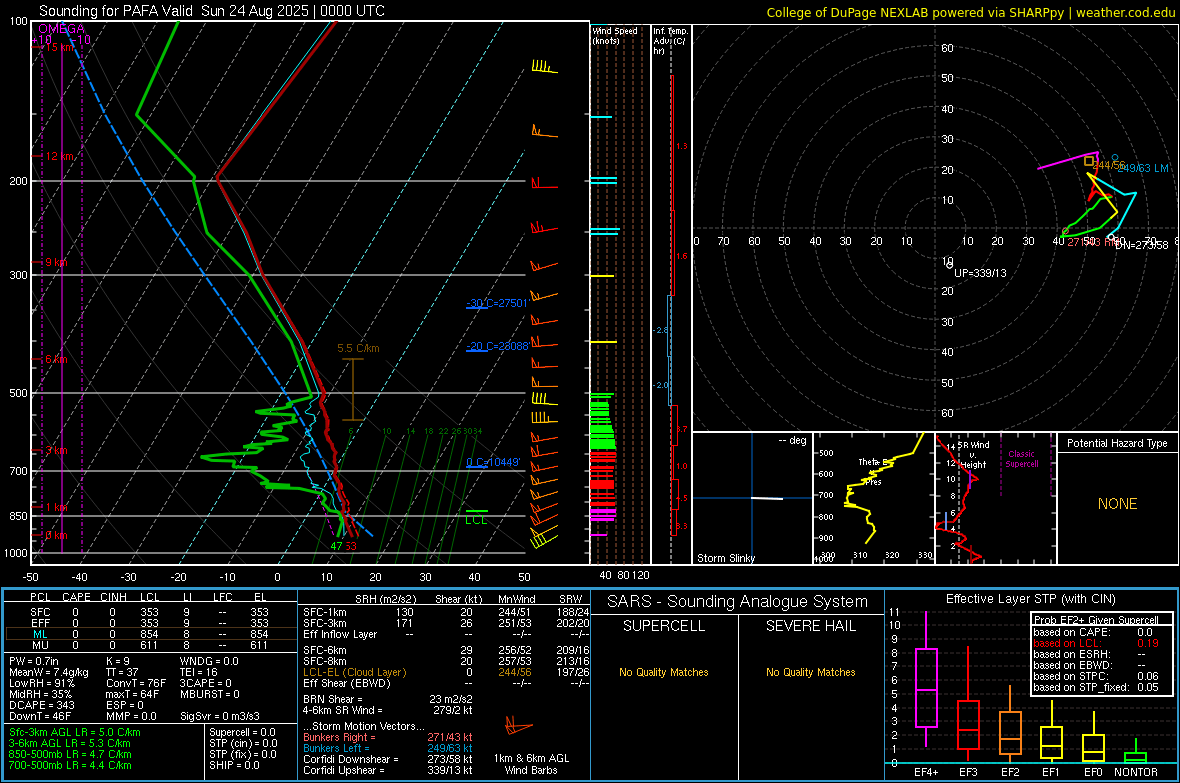
Task: Click the MeanW = 7.4g/kg value
Action: [48, 672]
